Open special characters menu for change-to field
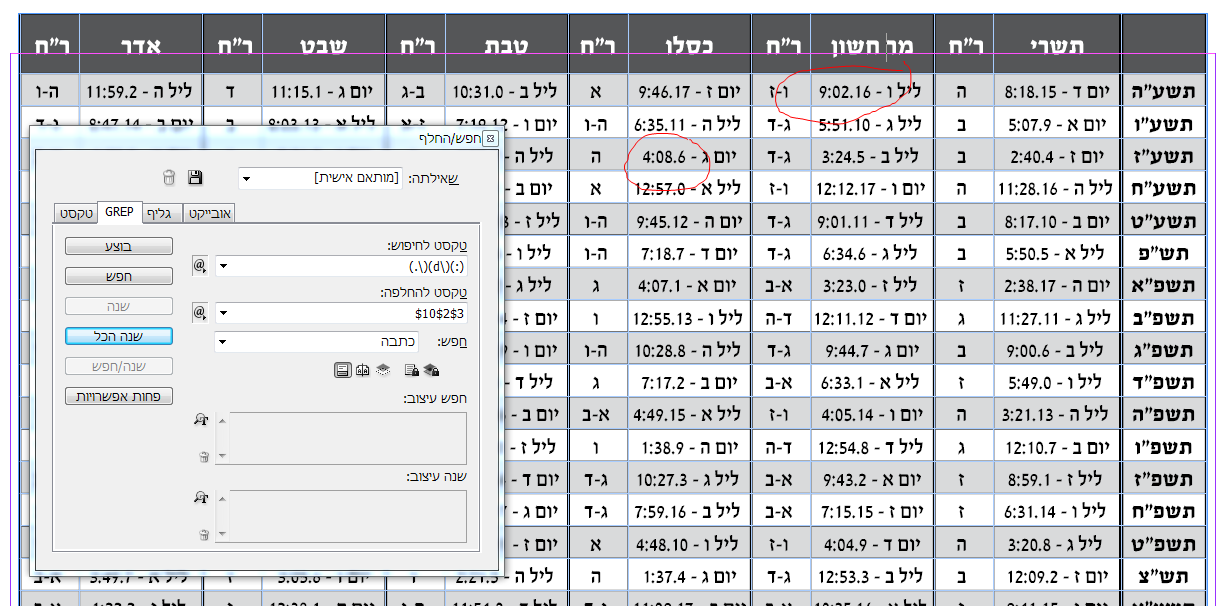The width and height of the screenshot is (1219, 606). [x=199, y=313]
